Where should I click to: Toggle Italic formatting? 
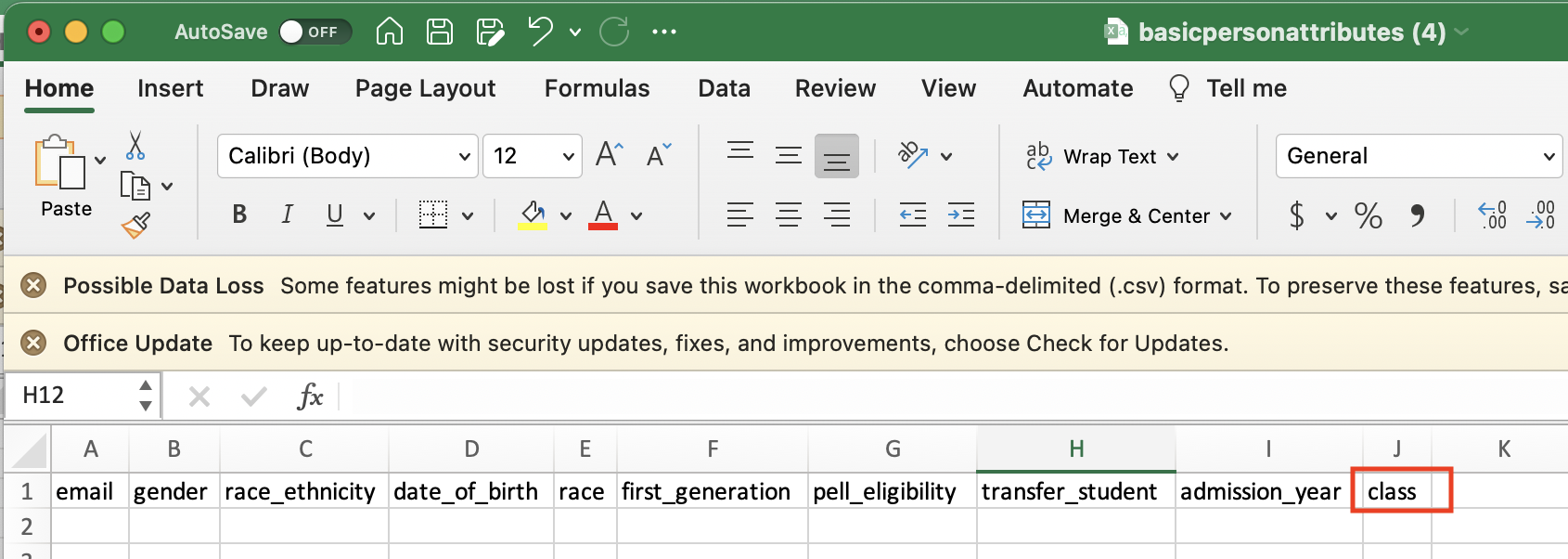(288, 214)
